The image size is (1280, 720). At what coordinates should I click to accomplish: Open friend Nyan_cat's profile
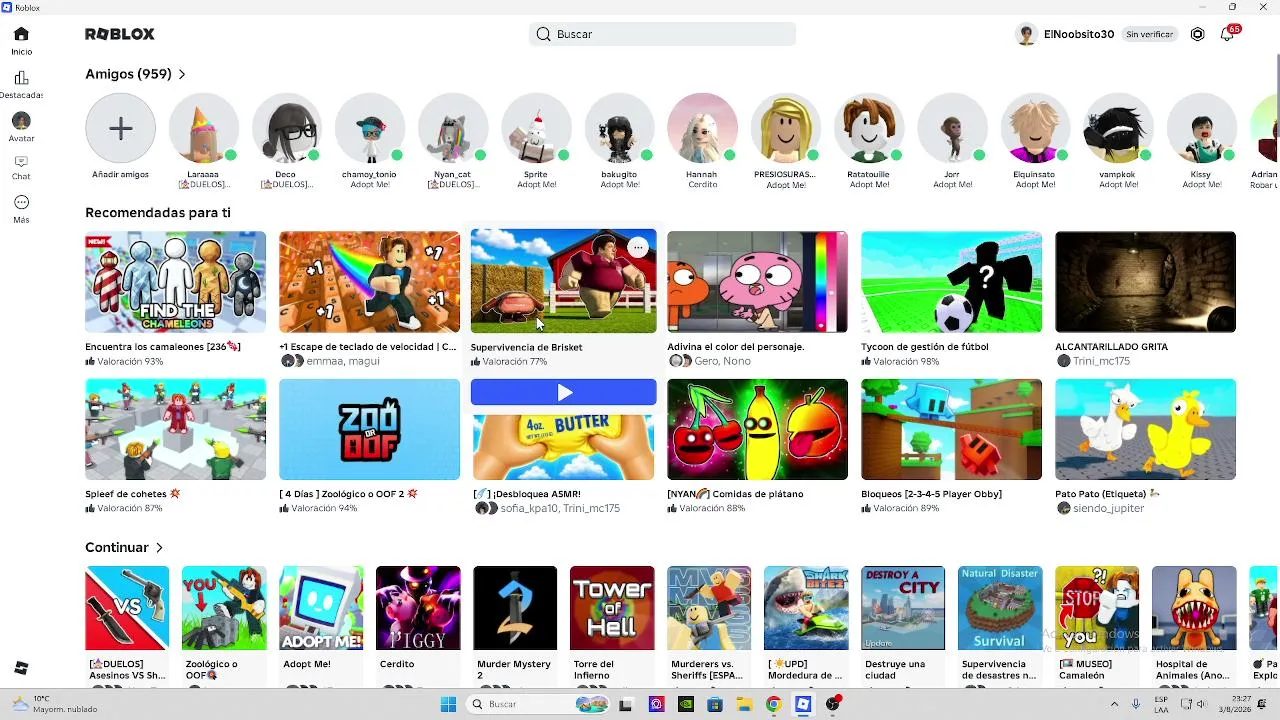click(452, 128)
